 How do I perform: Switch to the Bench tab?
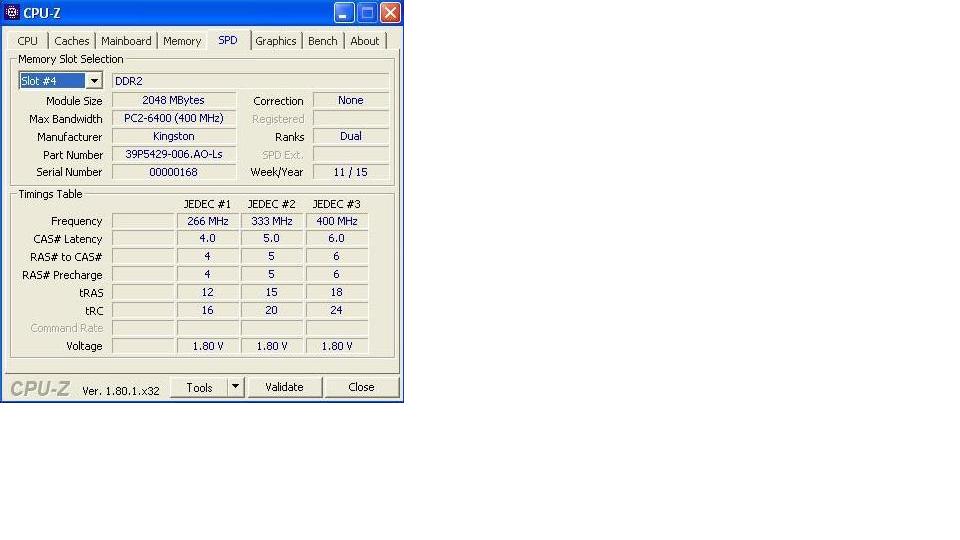[x=323, y=41]
